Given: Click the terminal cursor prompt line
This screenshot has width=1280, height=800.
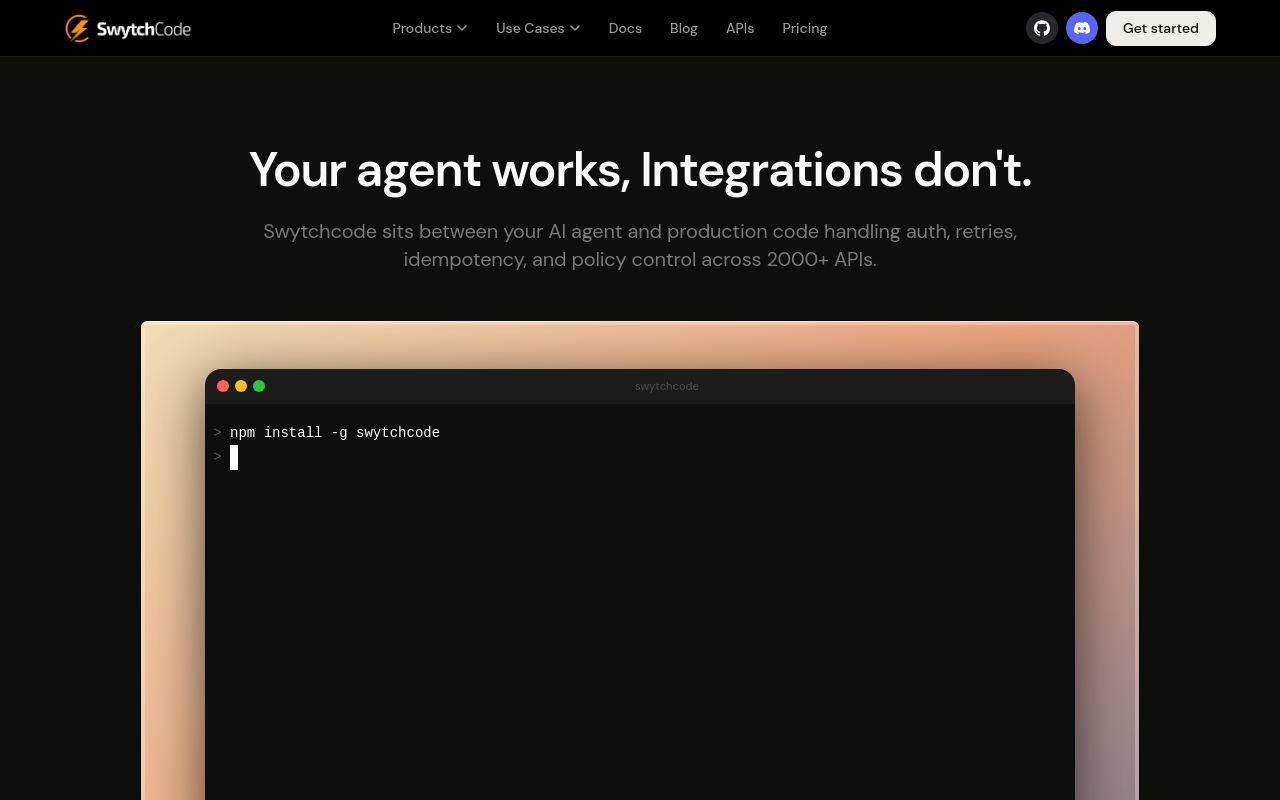Looking at the screenshot, I should 226,457.
